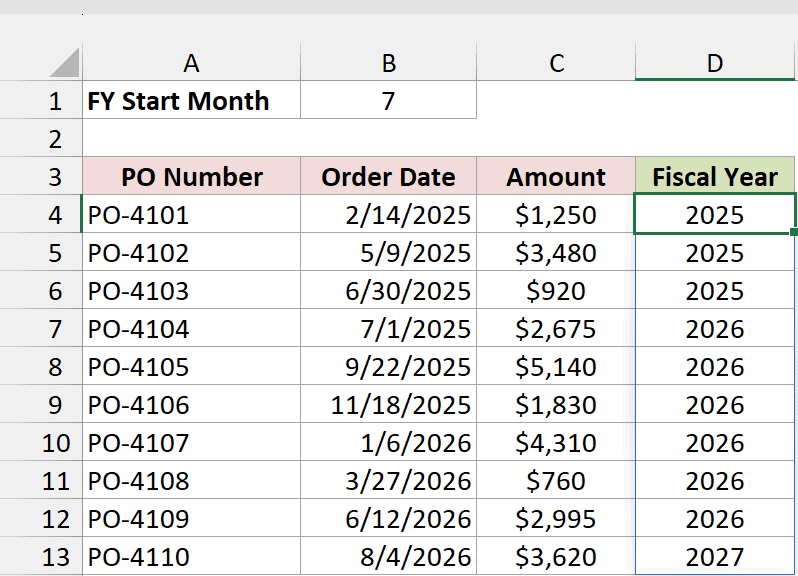This screenshot has width=798, height=576.
Task: Select empty cell A2
Action: tap(191, 138)
